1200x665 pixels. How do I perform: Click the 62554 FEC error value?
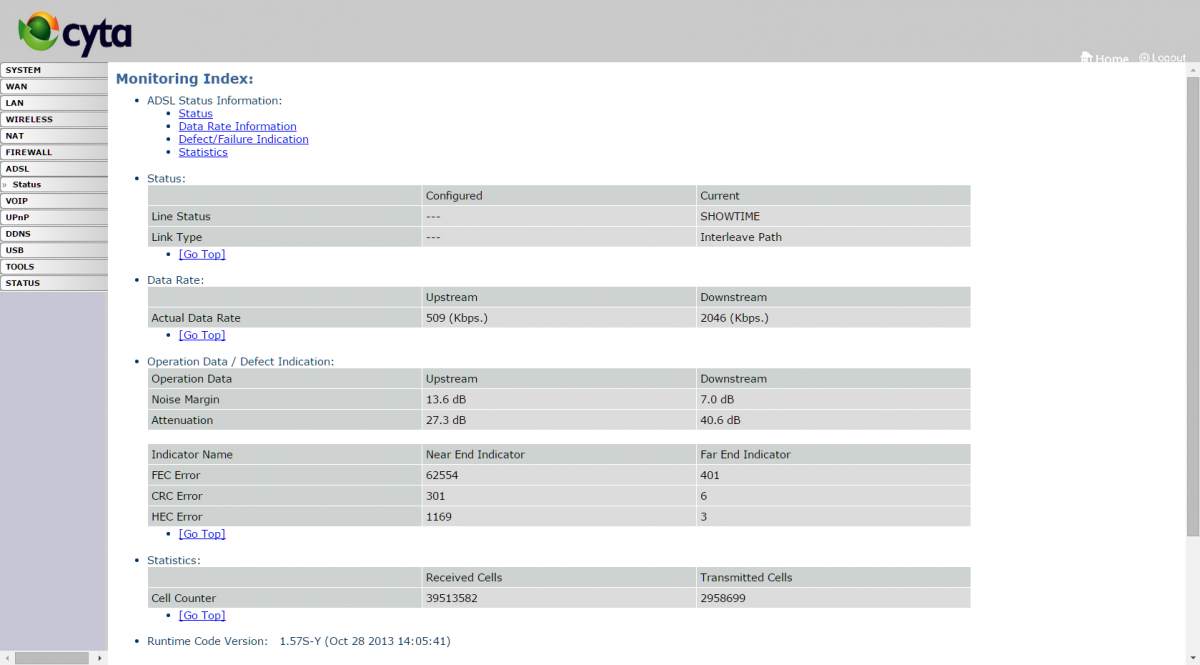[442, 475]
